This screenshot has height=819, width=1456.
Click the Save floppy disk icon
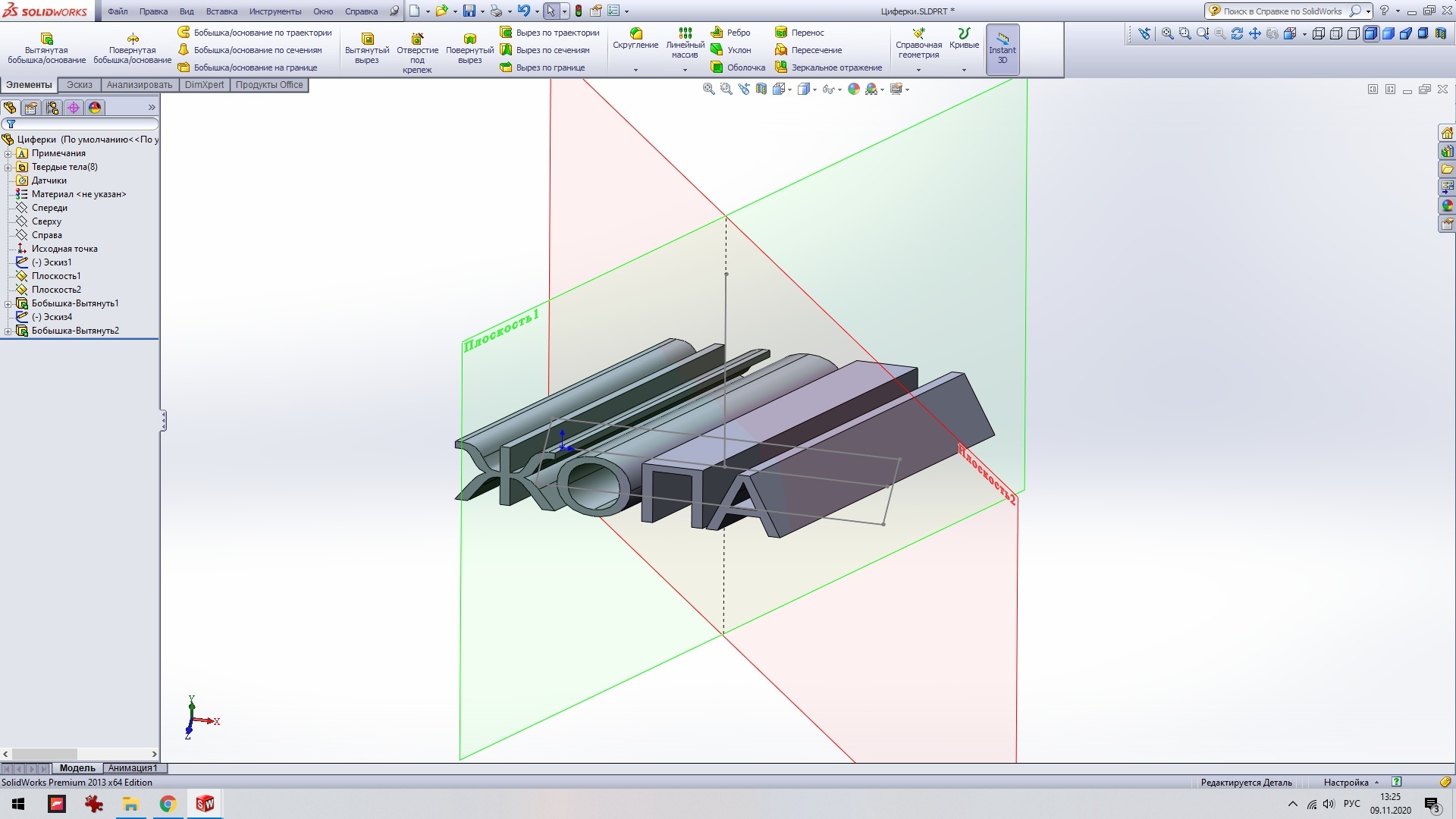[x=469, y=11]
